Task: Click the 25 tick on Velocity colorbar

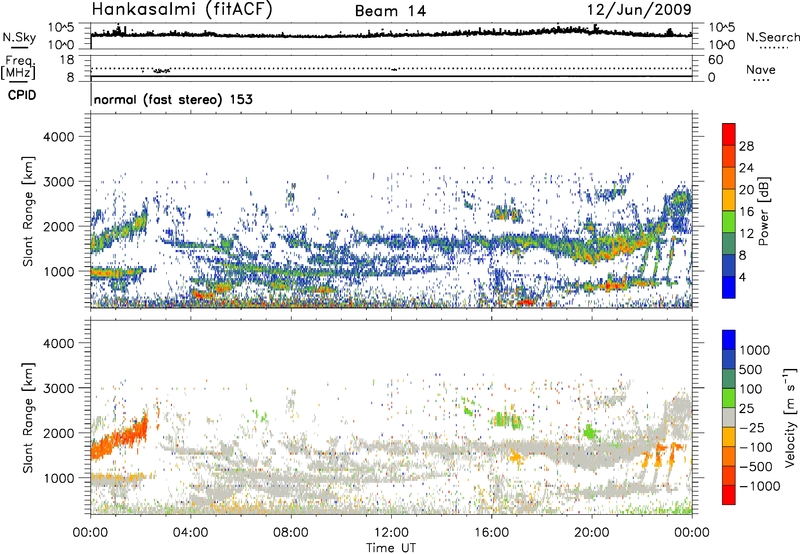Action: click(x=746, y=408)
